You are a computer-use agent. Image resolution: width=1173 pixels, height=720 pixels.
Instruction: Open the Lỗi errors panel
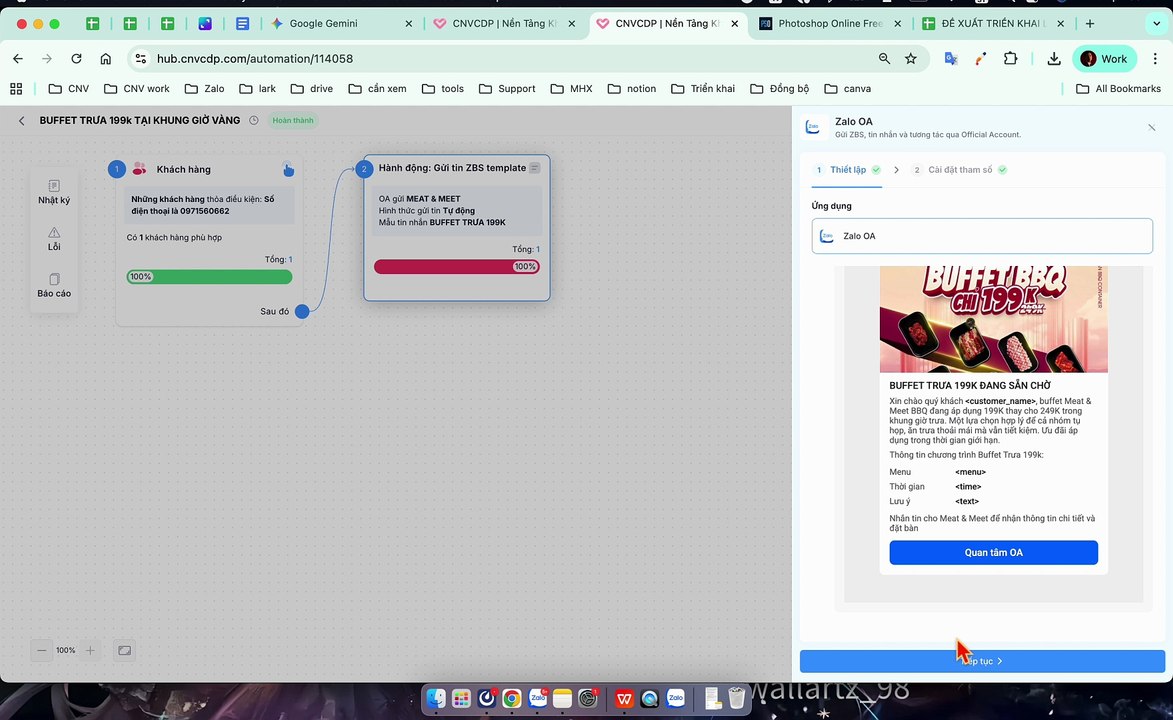pos(54,239)
